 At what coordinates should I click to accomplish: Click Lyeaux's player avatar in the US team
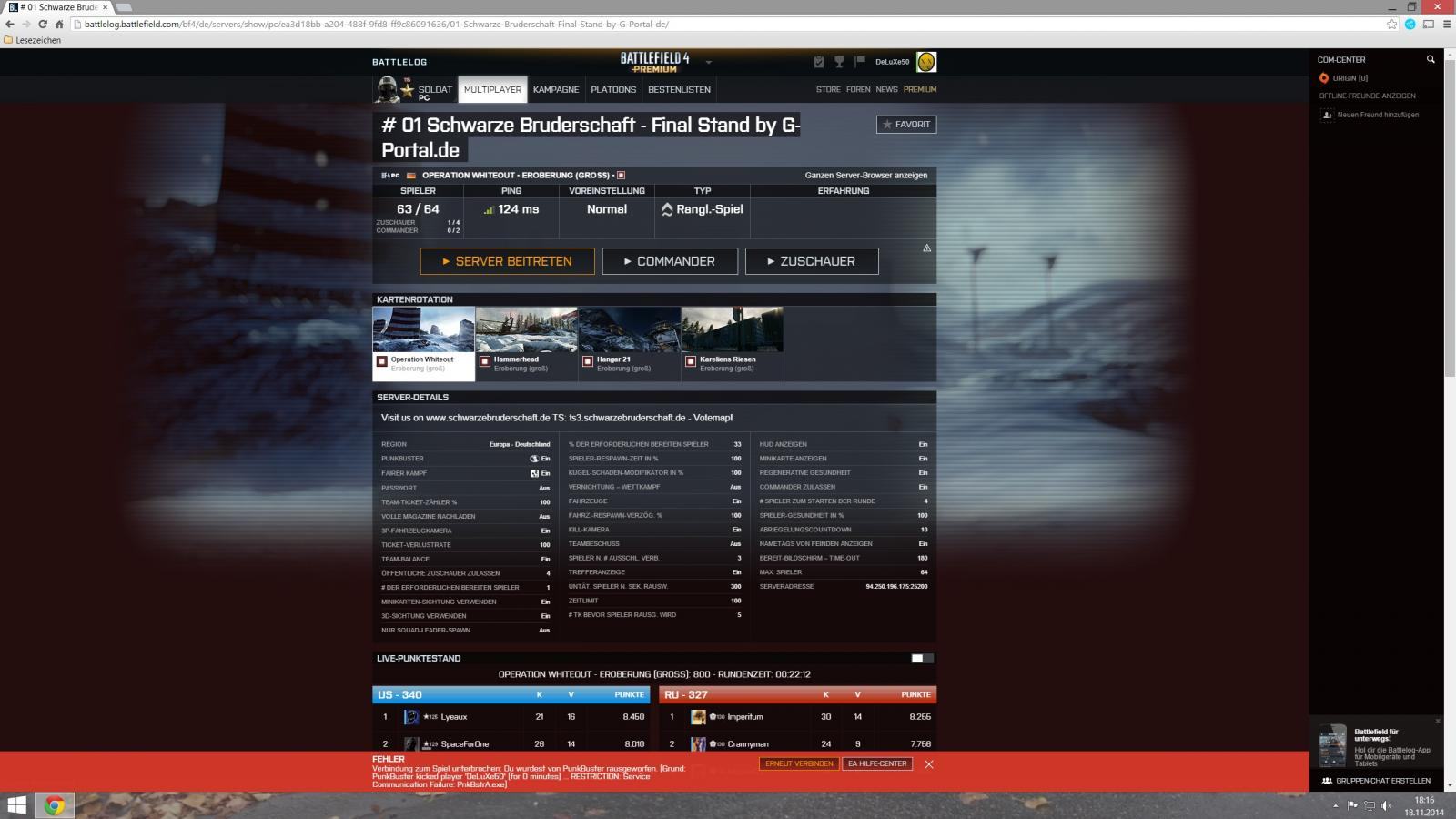(x=411, y=717)
